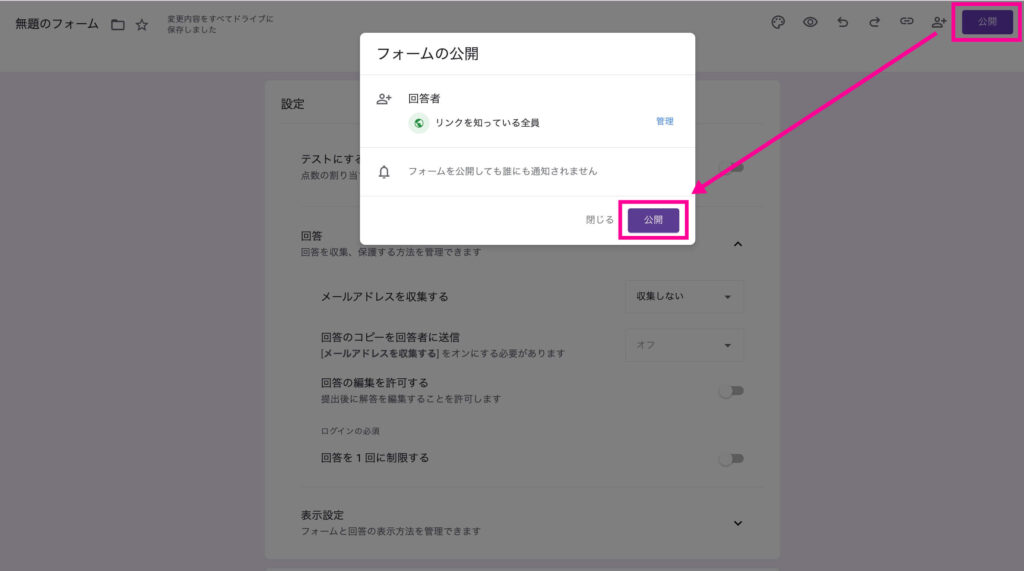Turn on 回答を1回に制限する switch
This screenshot has height=571, width=1024.
click(x=731, y=459)
